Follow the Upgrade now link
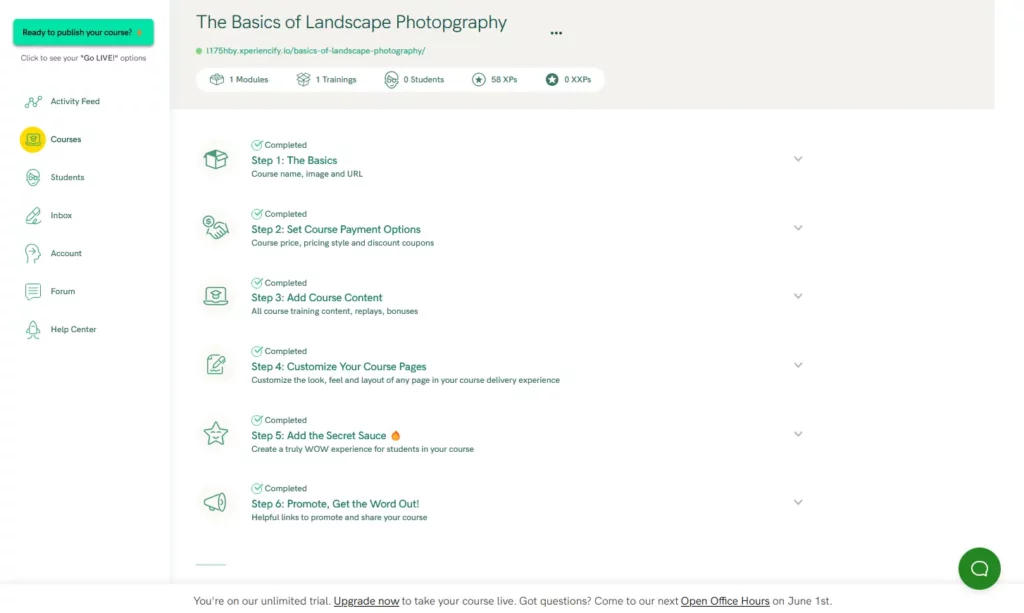The width and height of the screenshot is (1024, 613). coord(366,601)
